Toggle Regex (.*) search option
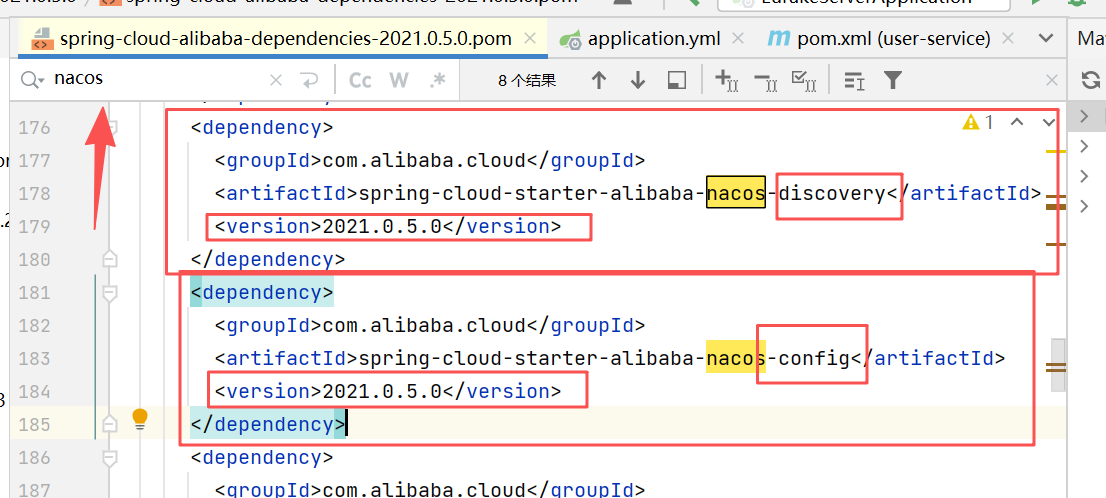Screen dimensions: 1106x498 (x=438, y=80)
